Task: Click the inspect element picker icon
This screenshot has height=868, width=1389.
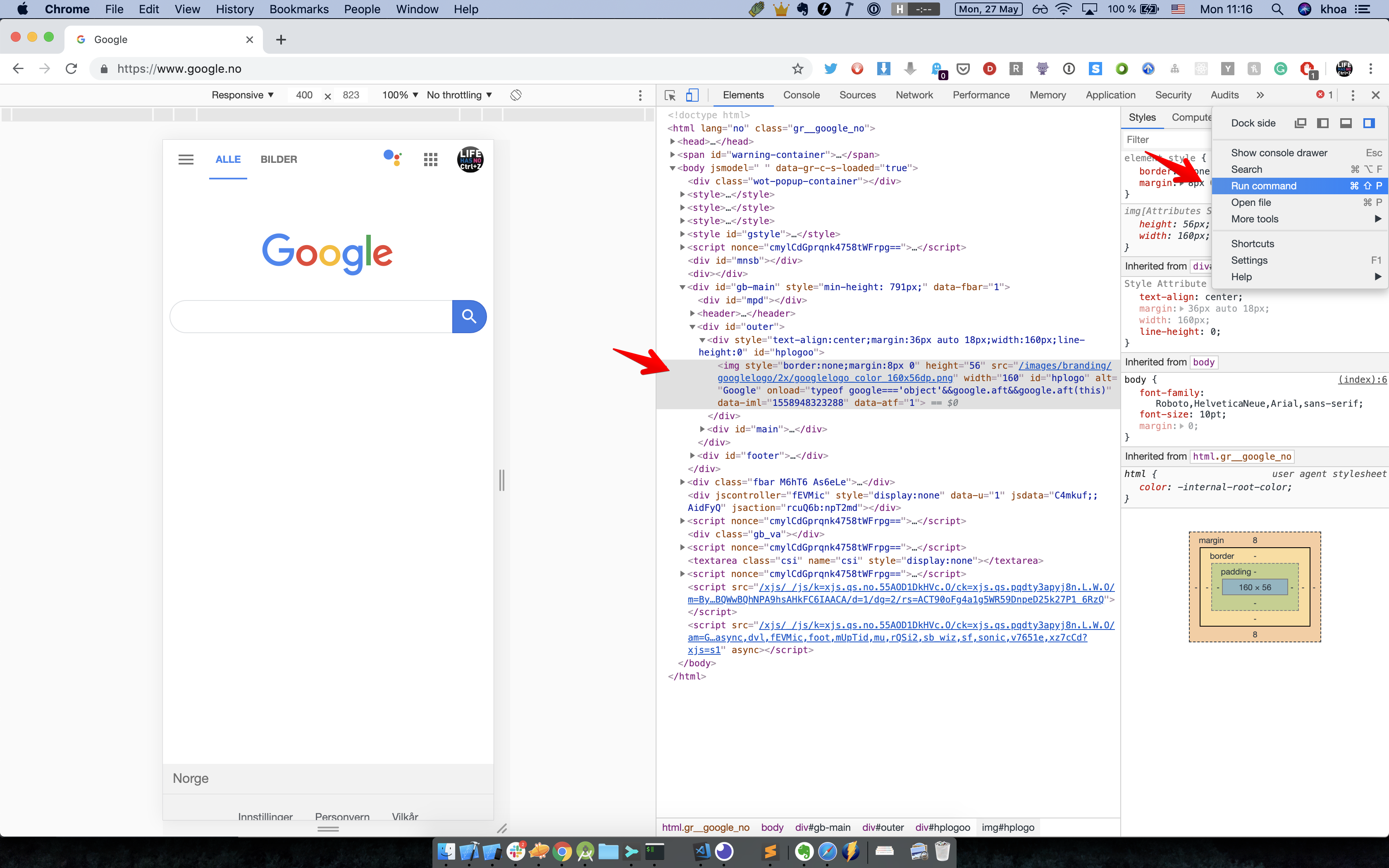Action: point(670,95)
